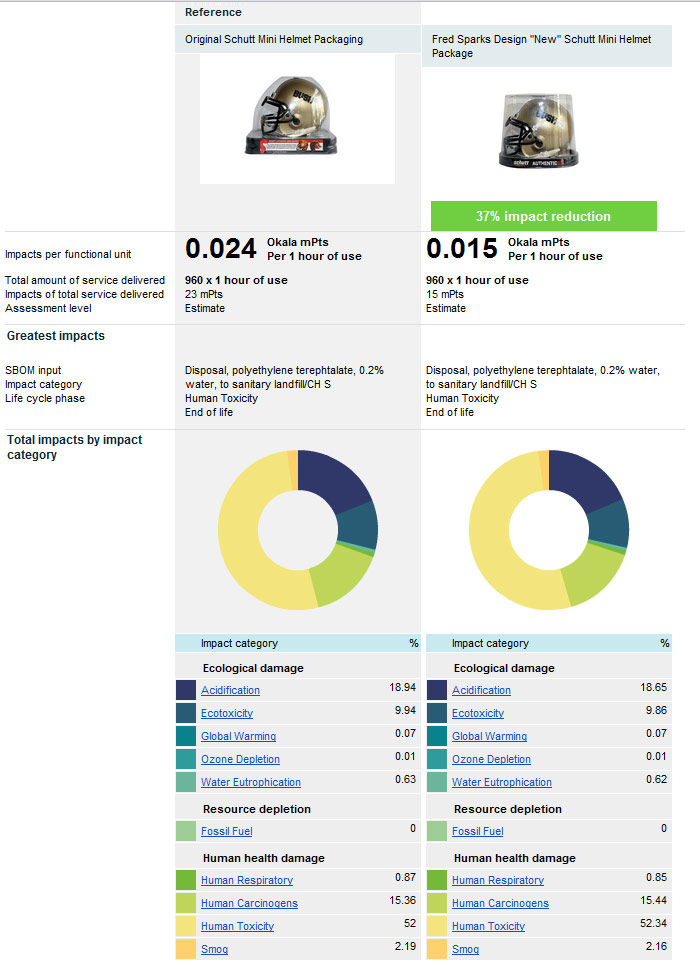Open Ozone Depletion link in Original packaging column
700x967 pixels.
[x=240, y=759]
